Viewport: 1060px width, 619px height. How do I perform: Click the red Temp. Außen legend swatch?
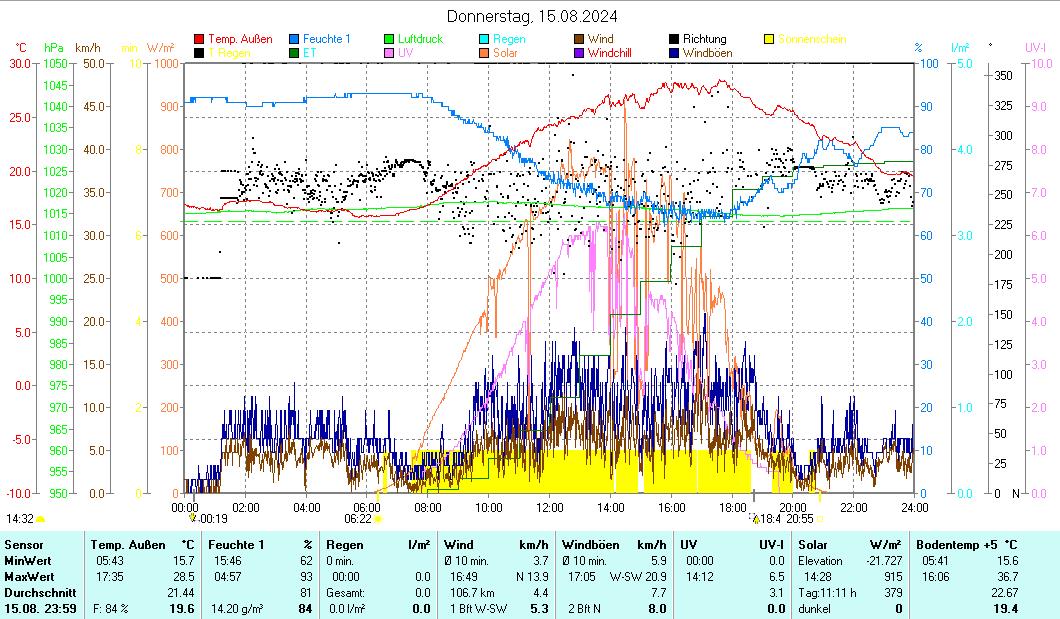[199, 39]
